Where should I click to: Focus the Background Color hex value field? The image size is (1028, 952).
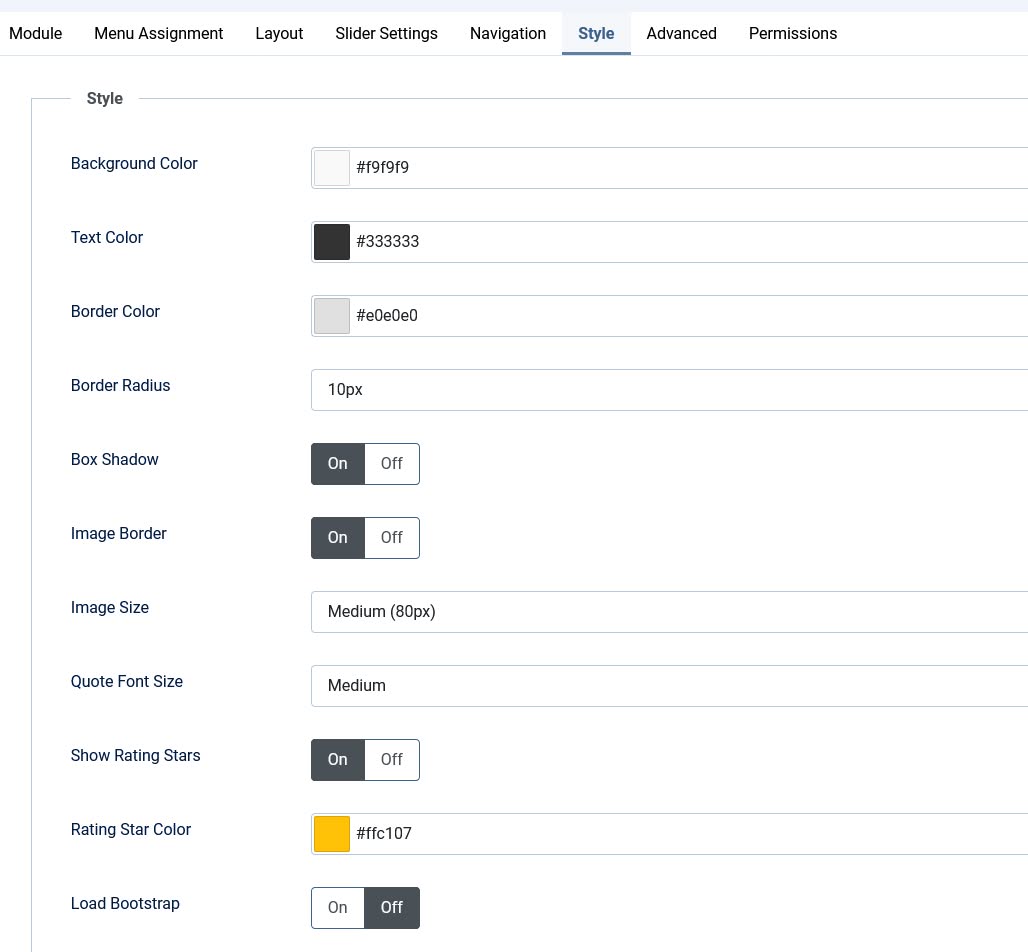click(688, 168)
